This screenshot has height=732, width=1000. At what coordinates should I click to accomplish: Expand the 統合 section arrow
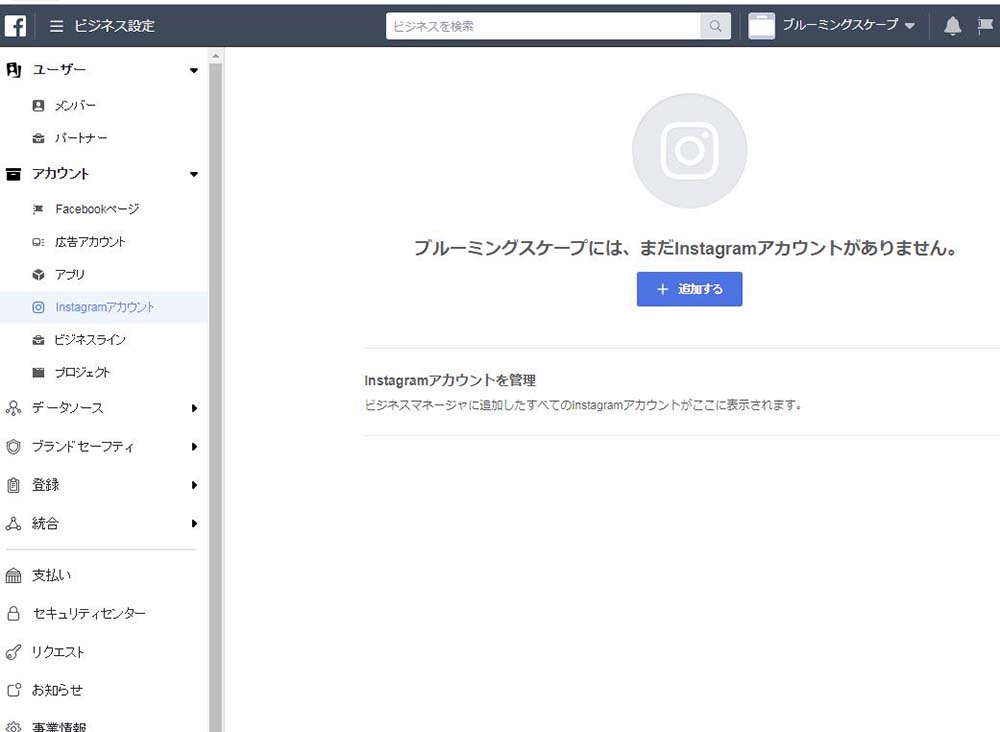pos(194,524)
